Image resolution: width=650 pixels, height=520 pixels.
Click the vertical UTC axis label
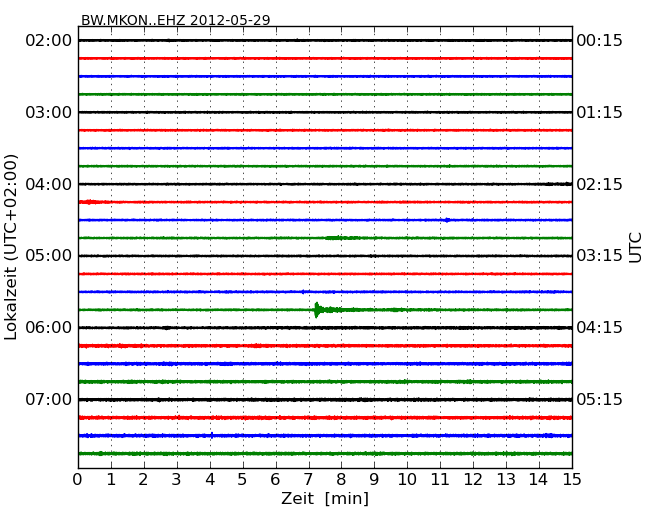tap(635, 248)
